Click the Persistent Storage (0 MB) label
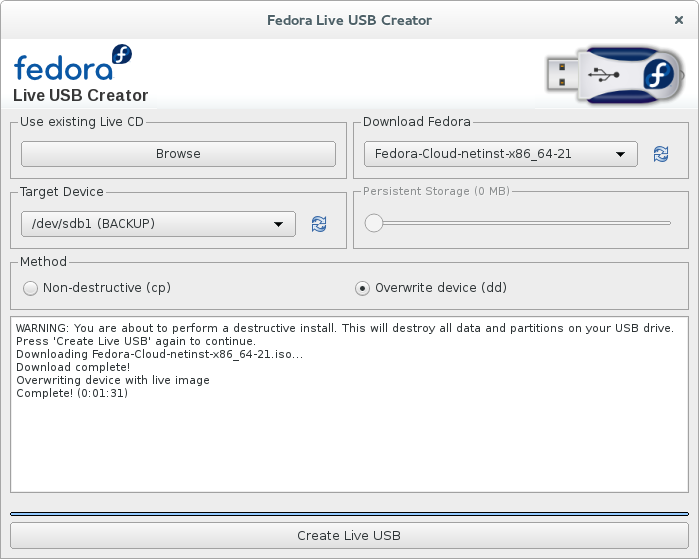 (x=436, y=191)
